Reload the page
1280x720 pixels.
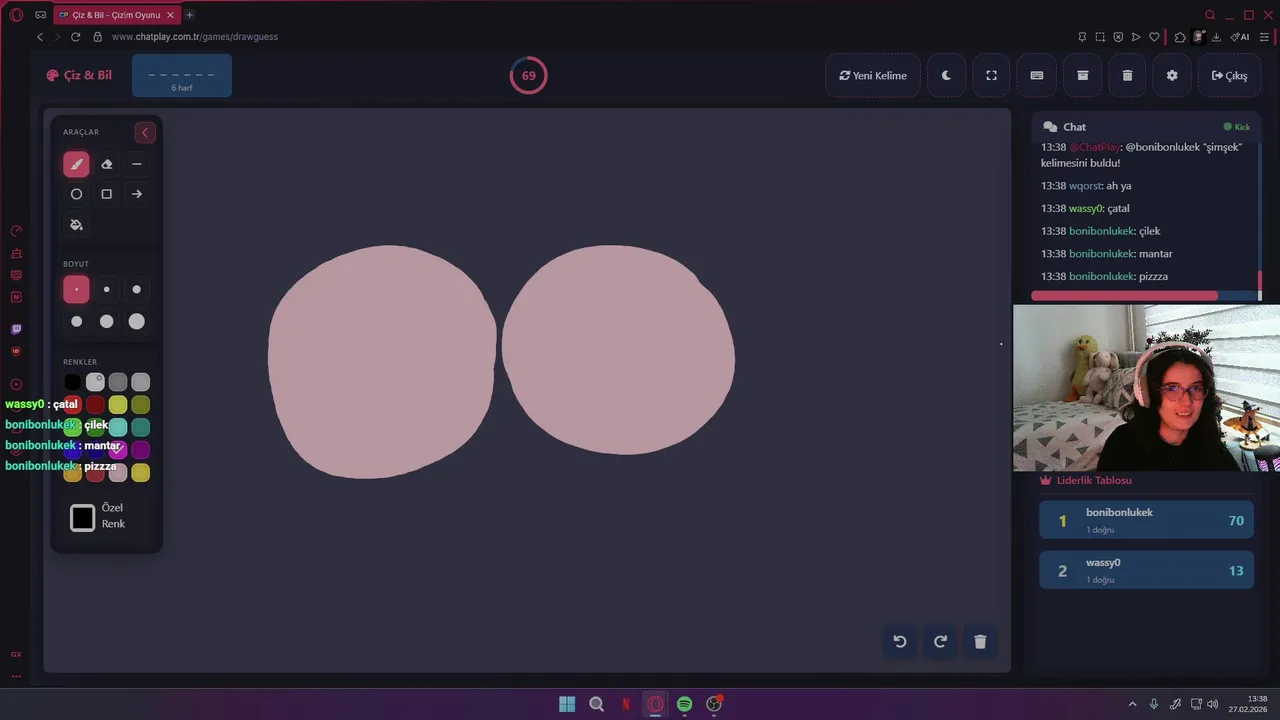[x=75, y=37]
